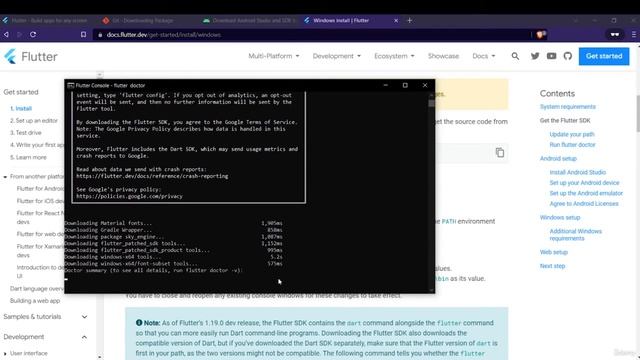Close the Windows install Flutter tab
This screenshot has width=640, height=360.
tap(396, 20)
